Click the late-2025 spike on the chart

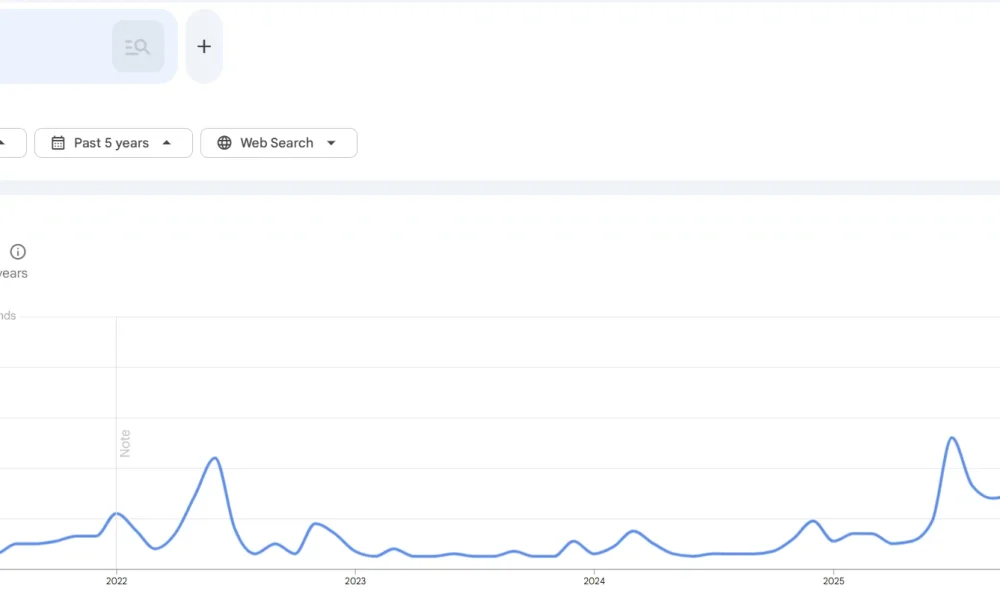tap(950, 439)
